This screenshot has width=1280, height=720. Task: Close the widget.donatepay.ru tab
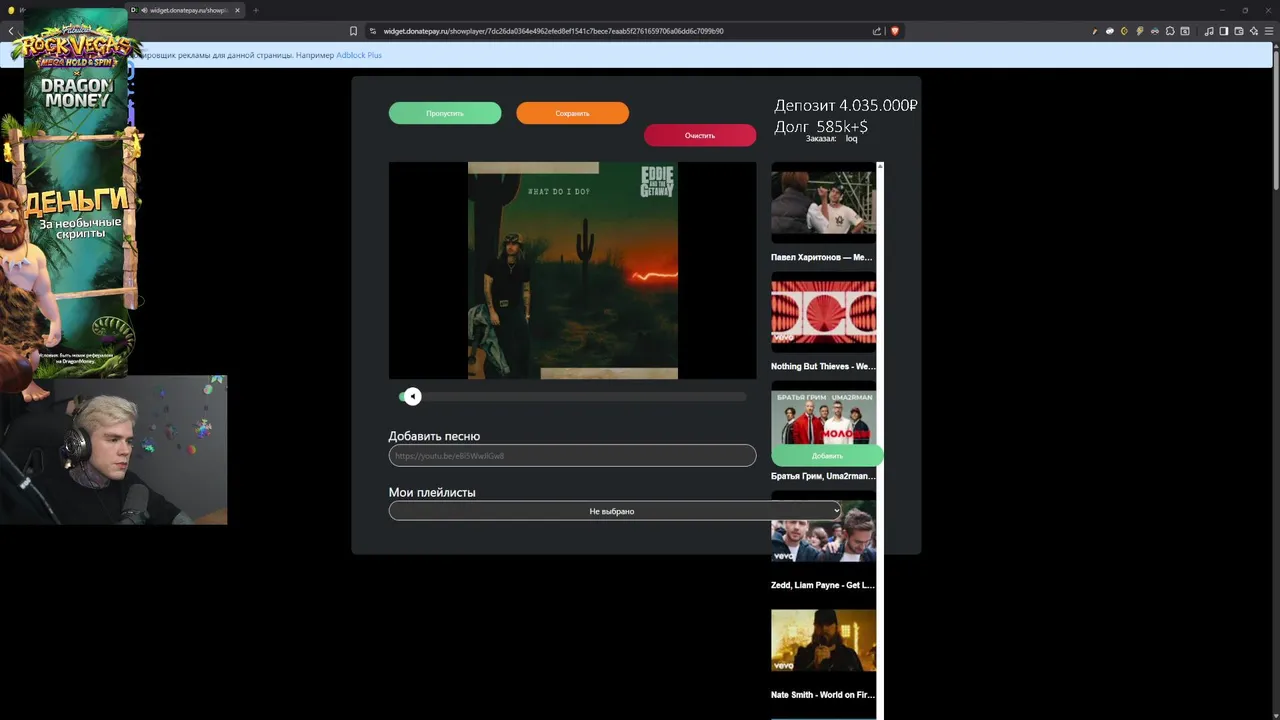237,10
